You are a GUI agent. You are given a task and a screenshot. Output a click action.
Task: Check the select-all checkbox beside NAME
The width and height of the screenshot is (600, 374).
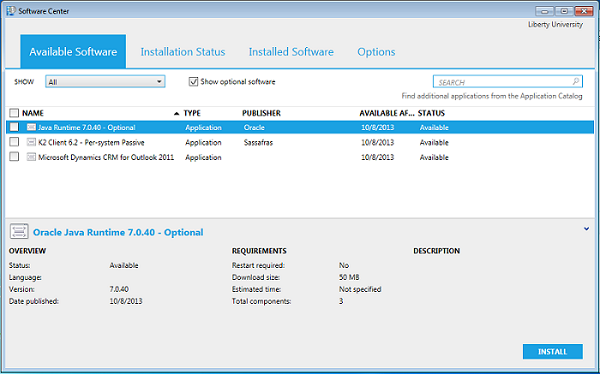point(14,113)
